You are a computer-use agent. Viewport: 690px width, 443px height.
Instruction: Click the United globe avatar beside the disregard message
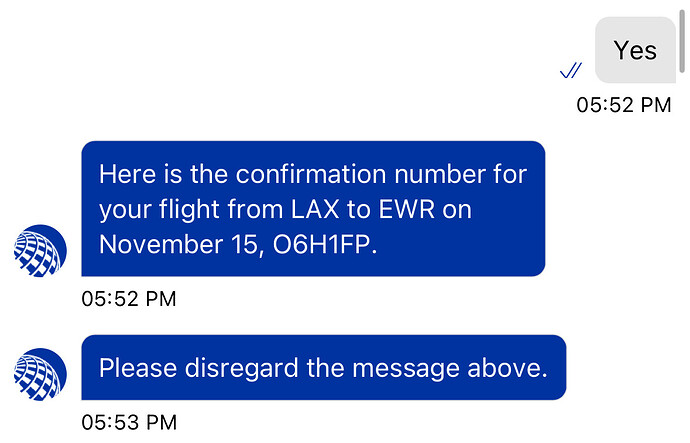40,374
